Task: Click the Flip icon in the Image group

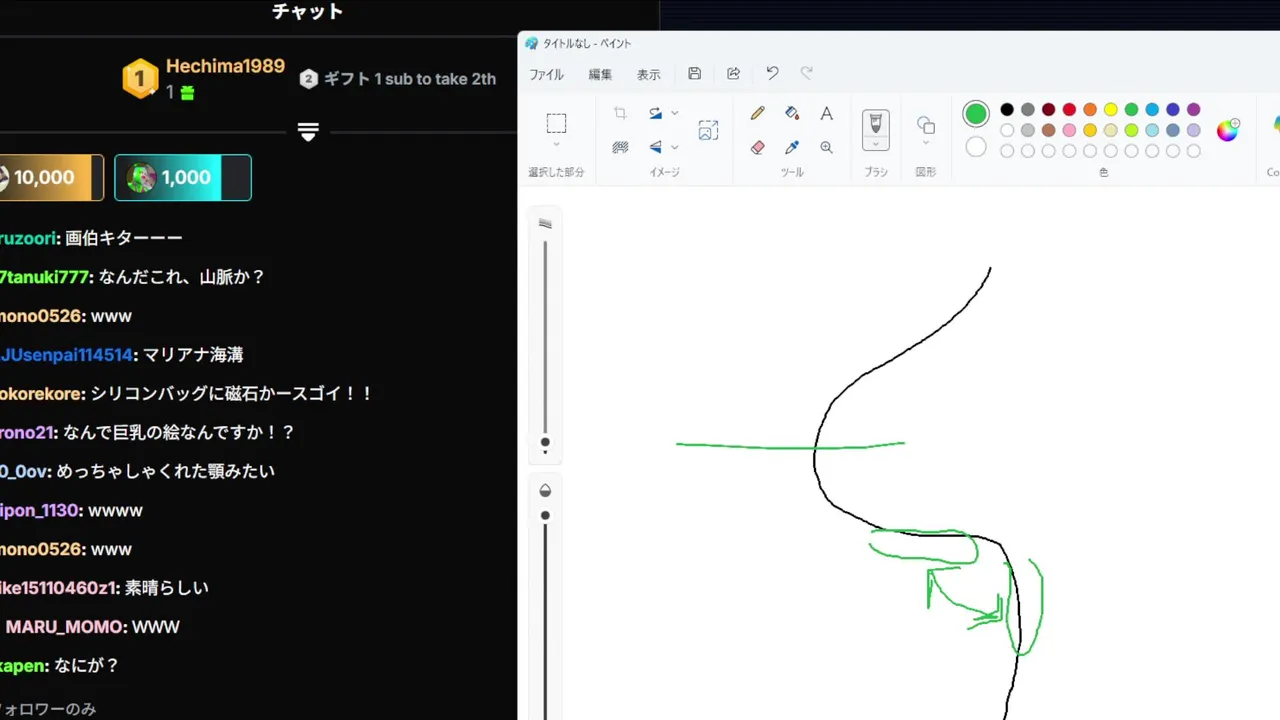Action: click(656, 147)
